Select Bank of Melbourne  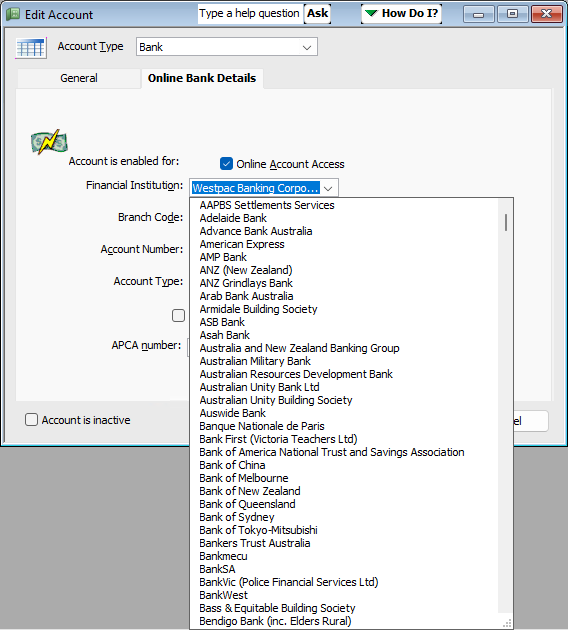[244, 478]
